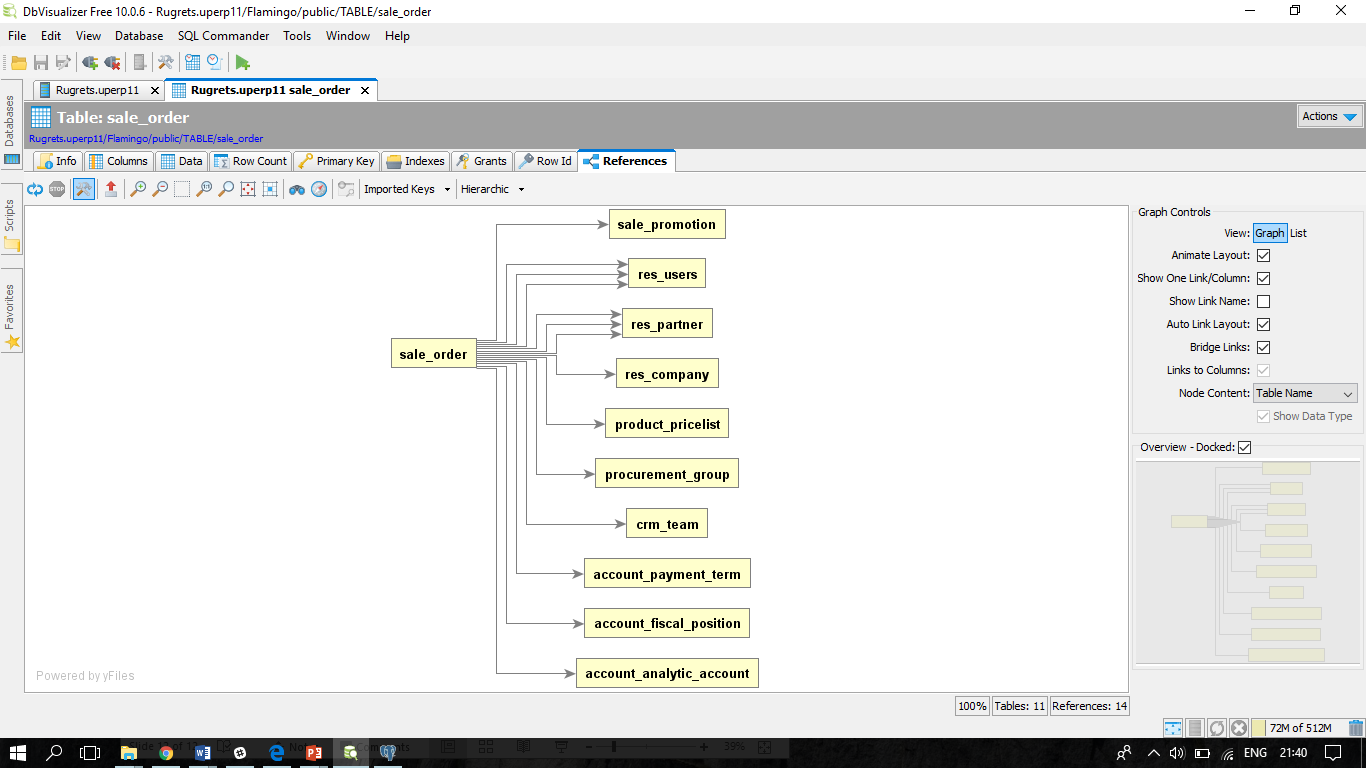
Task: Close the Rugrets.uperp11 sale_order tab
Action: tap(365, 91)
